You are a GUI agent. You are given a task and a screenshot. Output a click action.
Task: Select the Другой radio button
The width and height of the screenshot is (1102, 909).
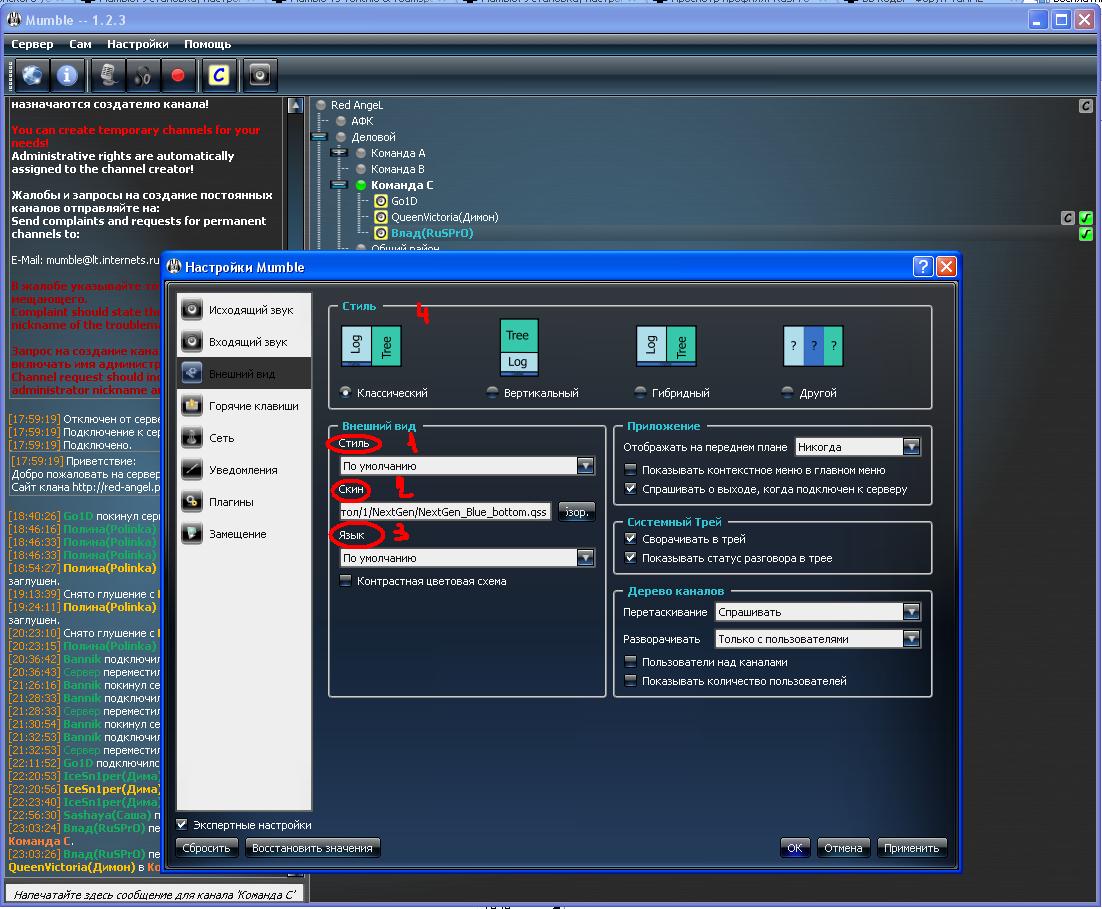click(788, 392)
